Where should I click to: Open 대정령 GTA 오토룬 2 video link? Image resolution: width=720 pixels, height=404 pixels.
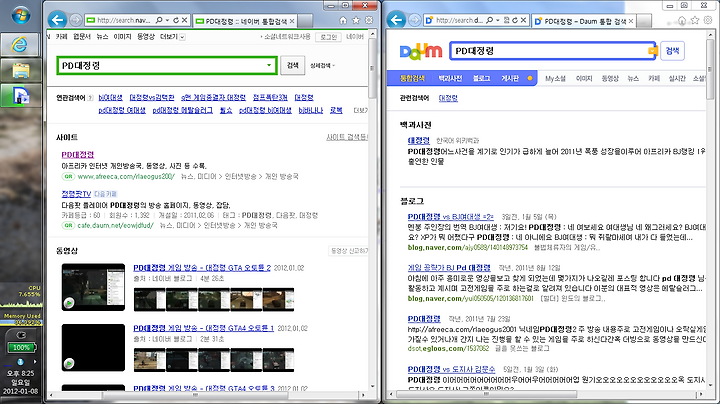click(x=202, y=268)
